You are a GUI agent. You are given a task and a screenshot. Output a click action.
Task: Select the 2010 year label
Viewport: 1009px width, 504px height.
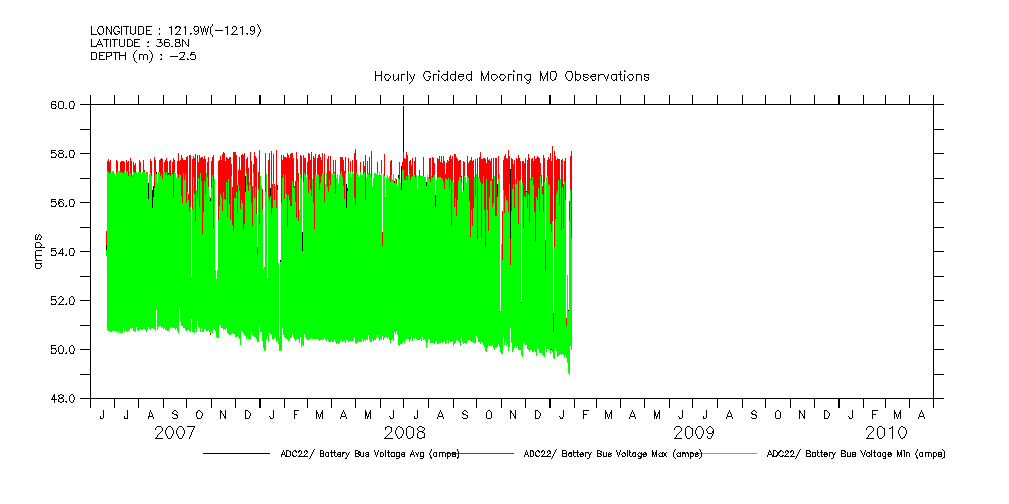point(886,434)
